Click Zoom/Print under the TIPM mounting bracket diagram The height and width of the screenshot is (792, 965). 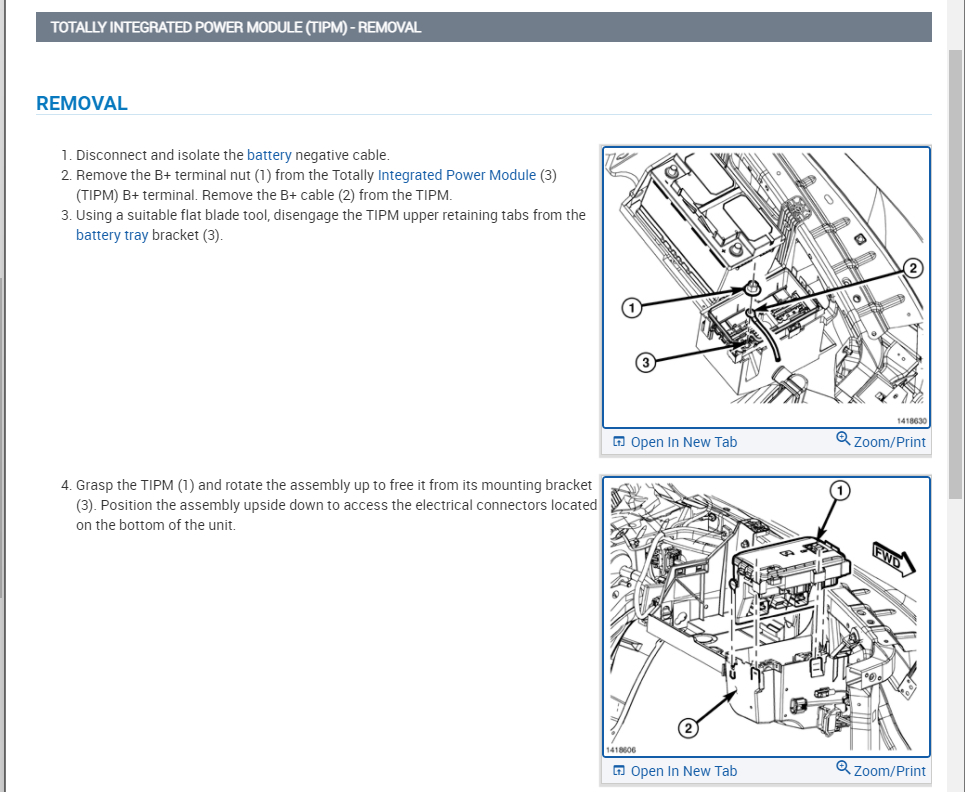pos(881,770)
